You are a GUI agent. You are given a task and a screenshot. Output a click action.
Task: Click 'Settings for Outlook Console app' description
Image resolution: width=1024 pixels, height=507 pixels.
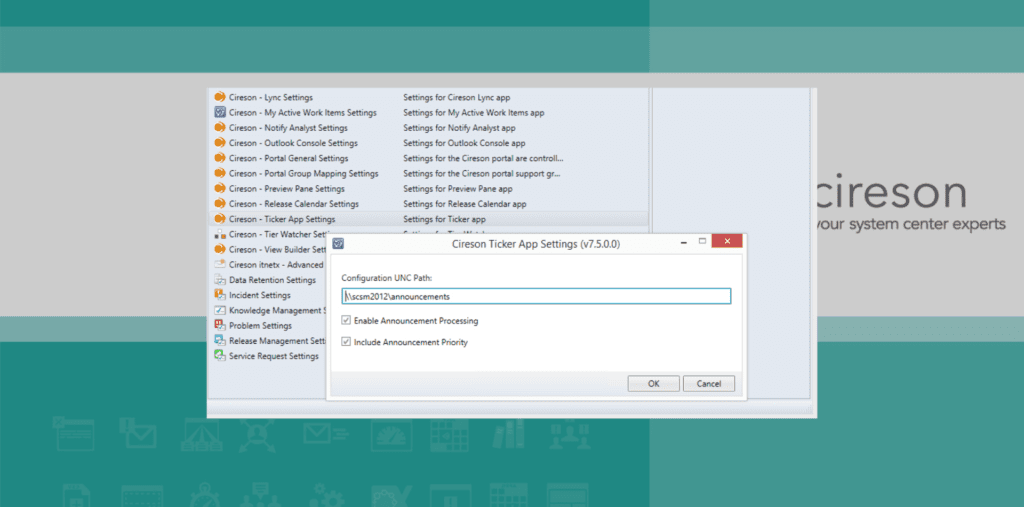(464, 142)
